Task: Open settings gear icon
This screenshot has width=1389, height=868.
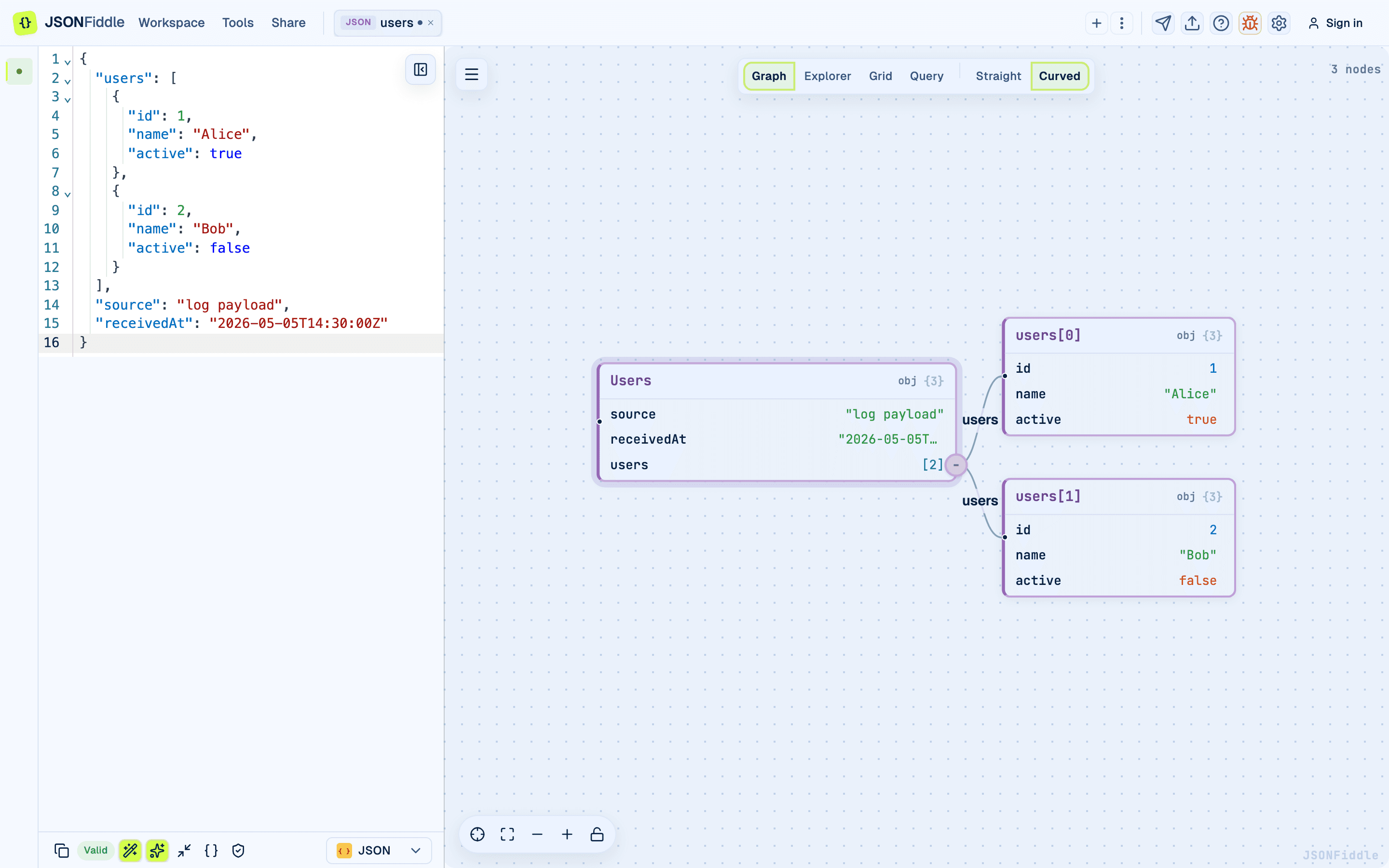Action: click(1279, 23)
